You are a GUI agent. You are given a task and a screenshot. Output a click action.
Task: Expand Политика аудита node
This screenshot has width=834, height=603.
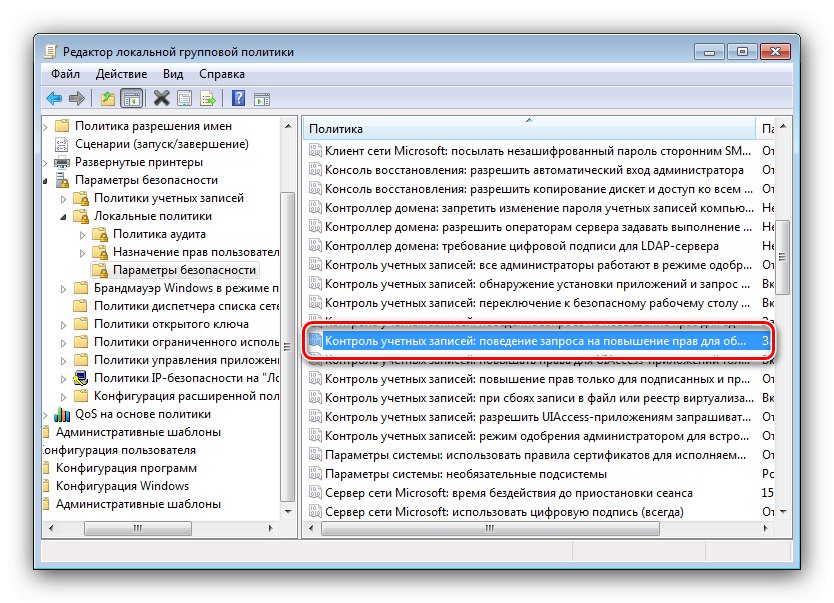pyautogui.click(x=82, y=234)
